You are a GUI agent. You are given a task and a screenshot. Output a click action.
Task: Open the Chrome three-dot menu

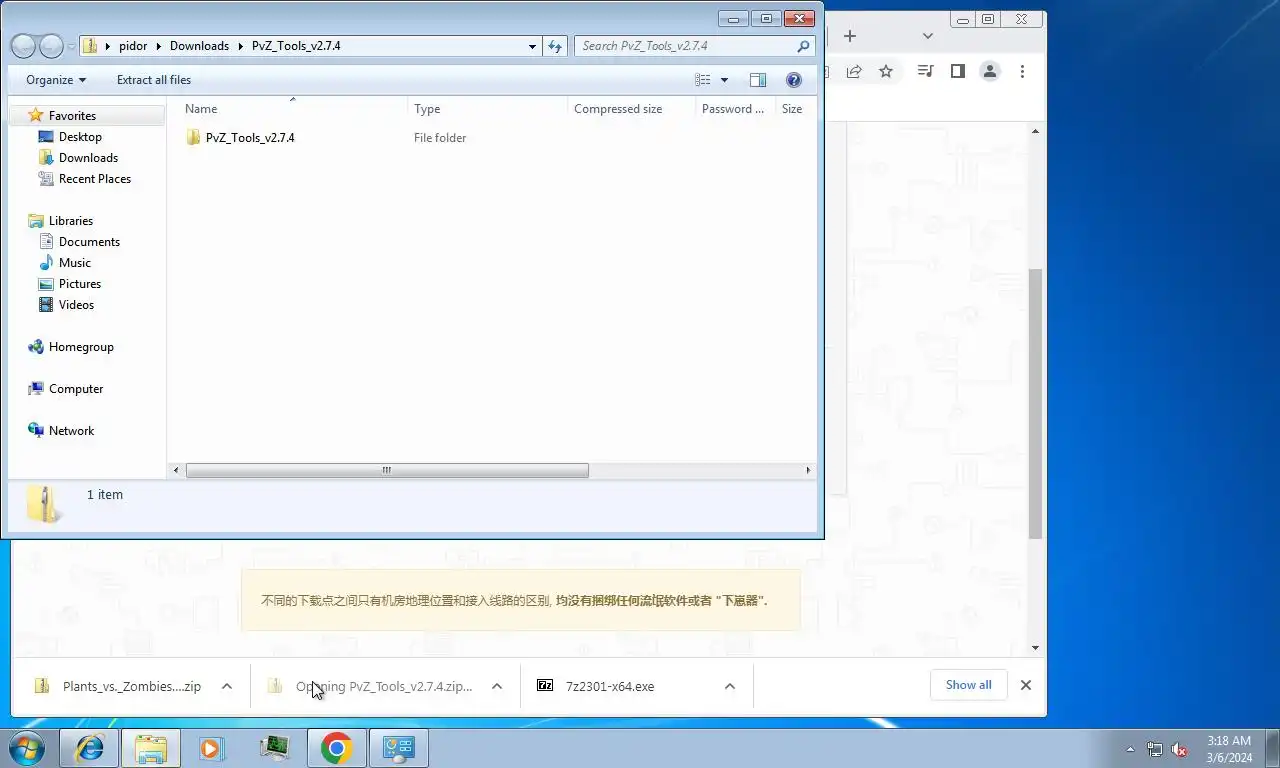[1022, 71]
